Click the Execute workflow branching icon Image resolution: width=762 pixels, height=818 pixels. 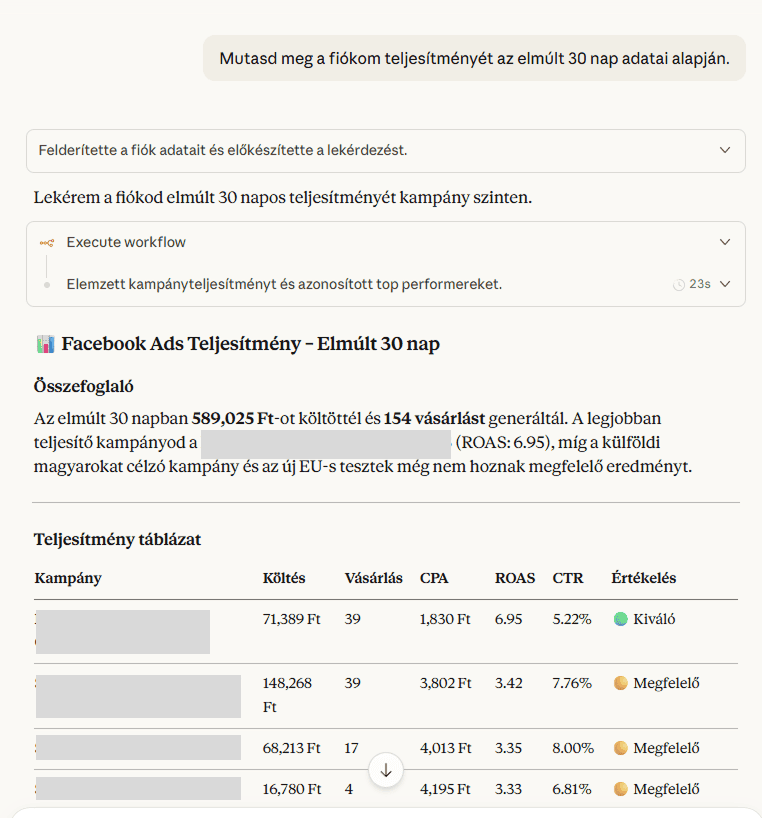48,241
